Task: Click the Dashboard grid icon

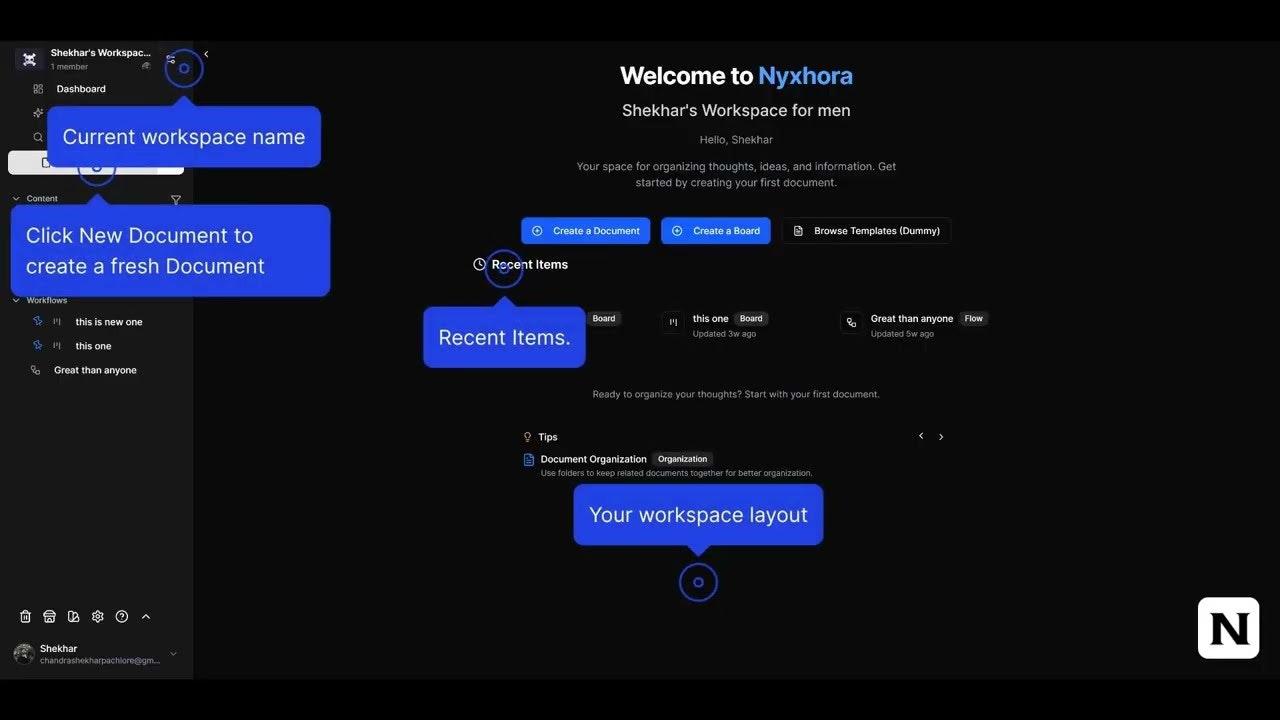Action: [x=38, y=89]
